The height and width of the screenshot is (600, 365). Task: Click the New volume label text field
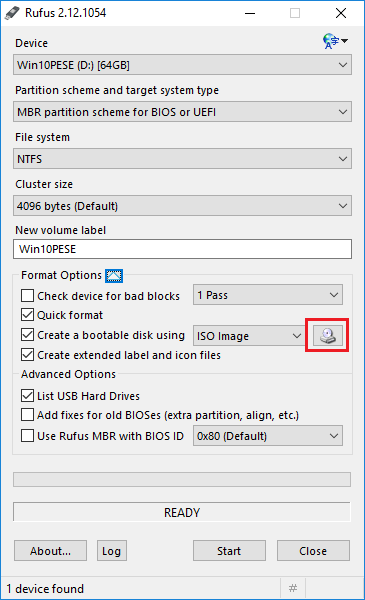(182, 249)
